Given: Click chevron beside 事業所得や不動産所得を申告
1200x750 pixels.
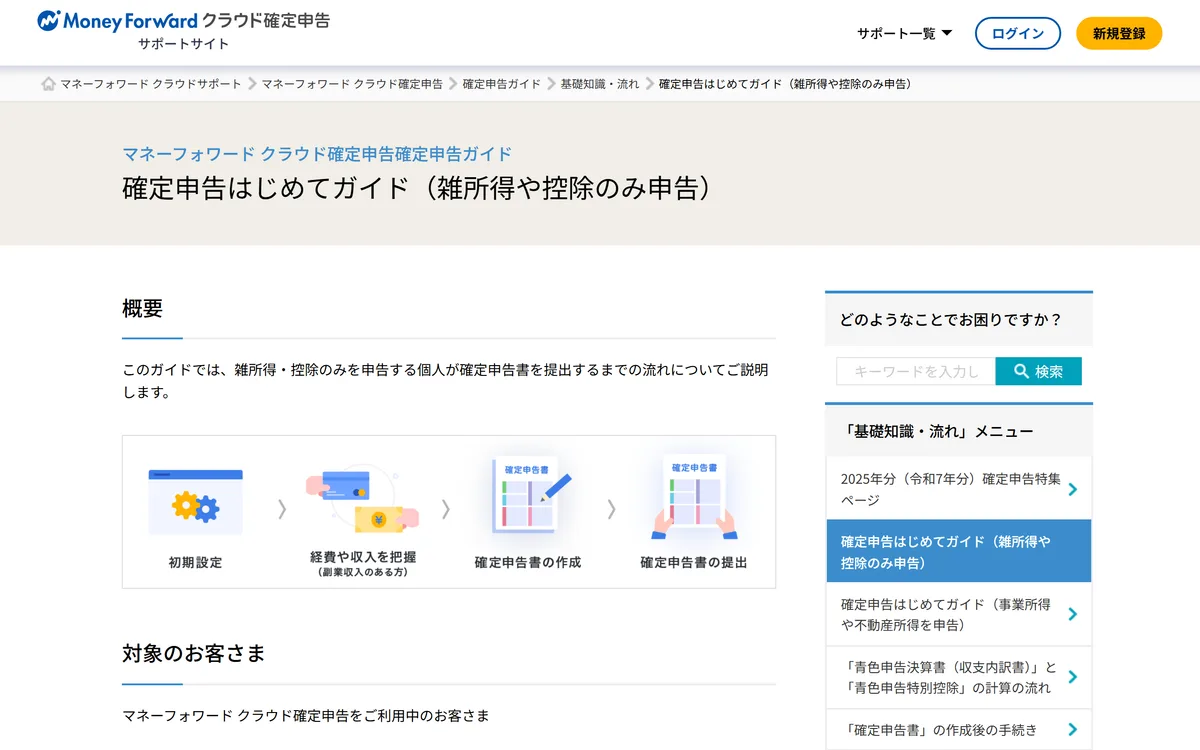Looking at the screenshot, I should click(x=1072, y=614).
